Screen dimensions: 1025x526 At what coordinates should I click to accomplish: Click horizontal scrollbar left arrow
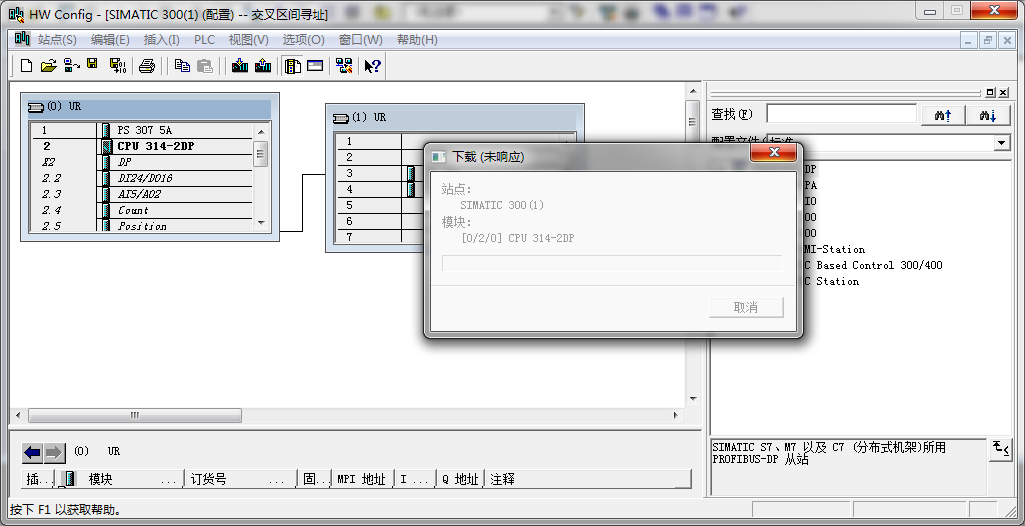pos(18,416)
